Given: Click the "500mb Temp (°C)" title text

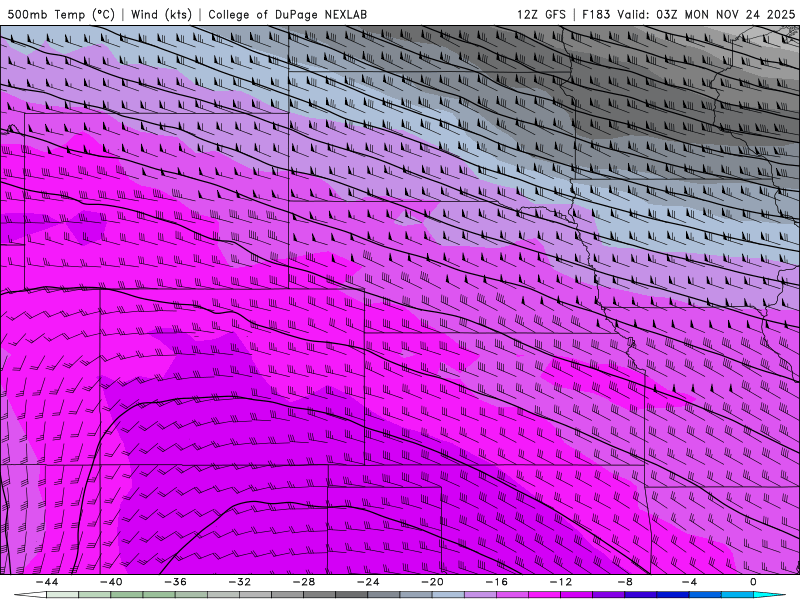Looking at the screenshot, I should (x=61, y=14).
